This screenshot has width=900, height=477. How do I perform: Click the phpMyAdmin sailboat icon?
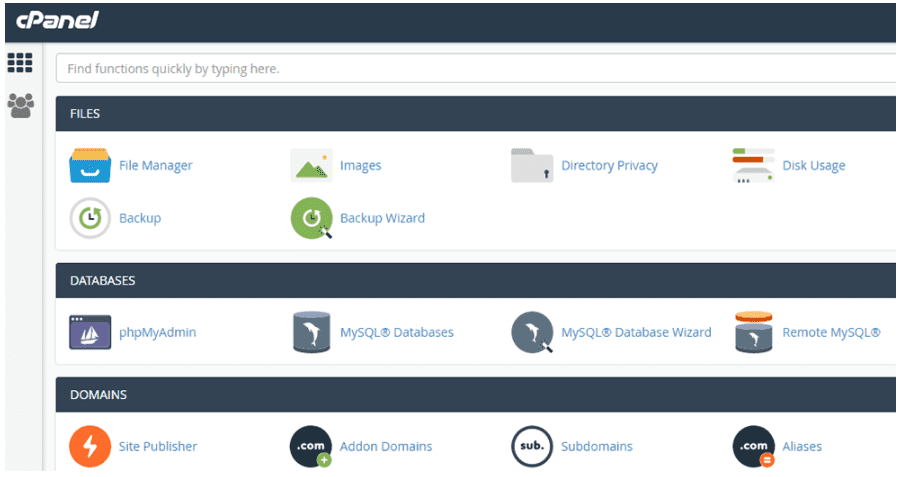90,332
